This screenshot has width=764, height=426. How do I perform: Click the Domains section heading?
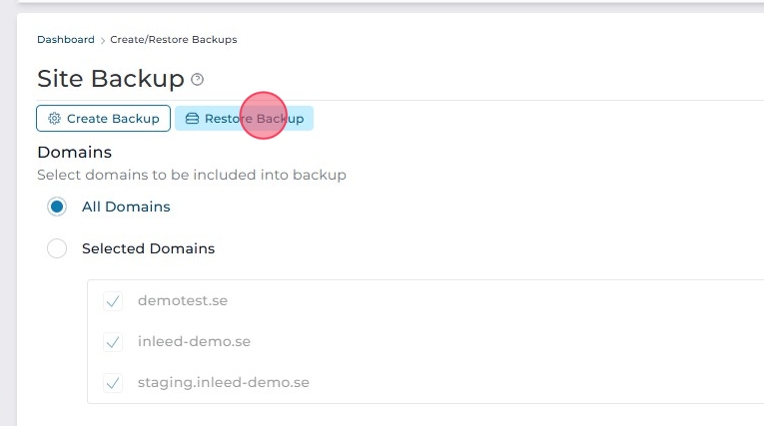tap(74, 153)
